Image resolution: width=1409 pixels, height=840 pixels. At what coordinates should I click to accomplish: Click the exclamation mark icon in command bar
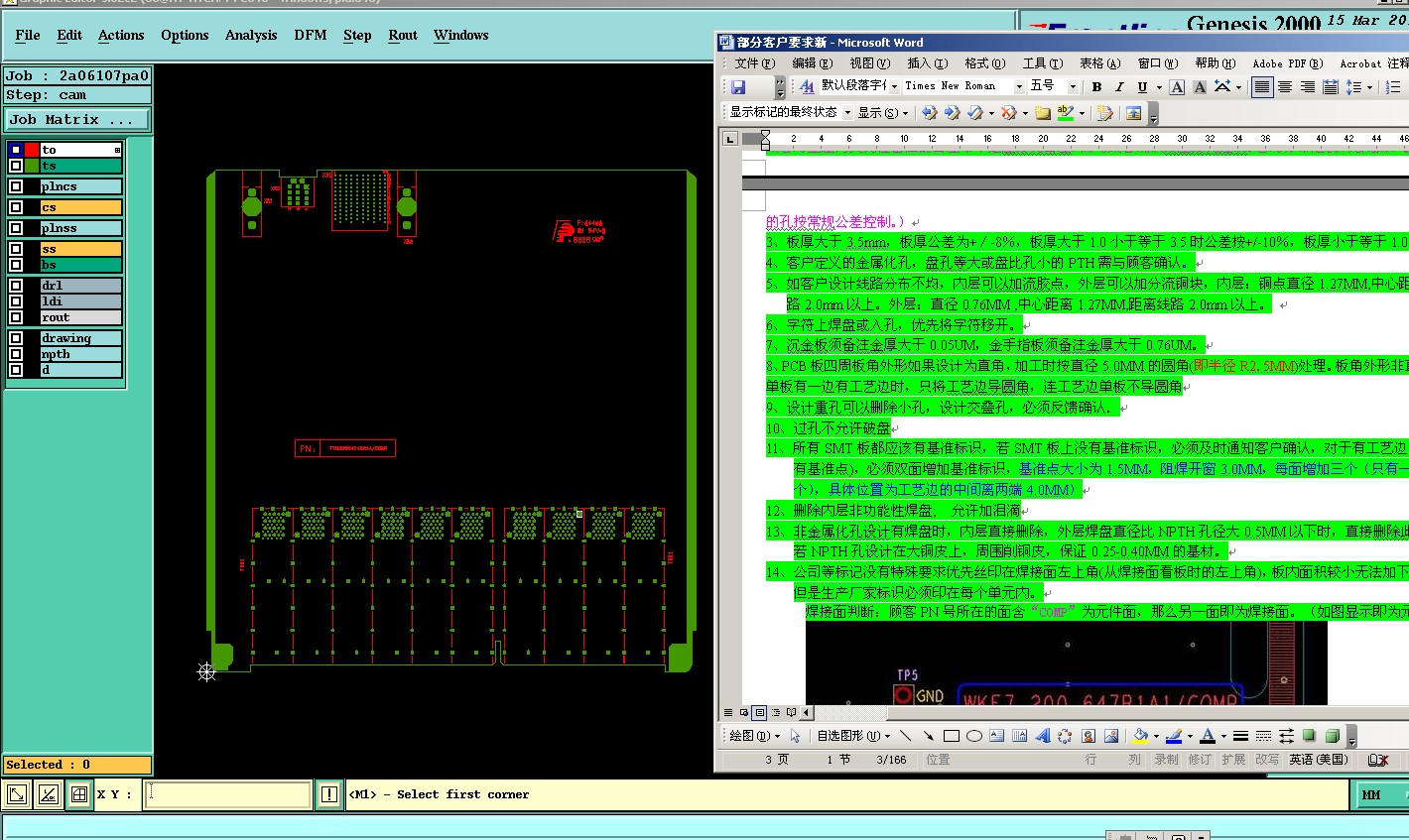[329, 794]
